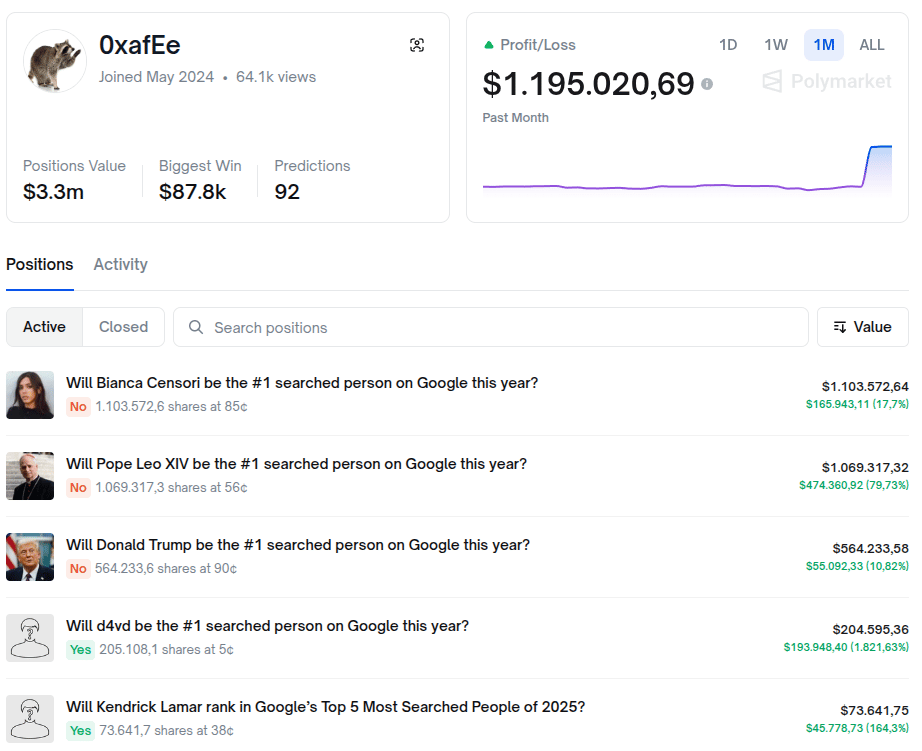Click the green Profit/Loss triangle indicator
This screenshot has width=922, height=751.
[x=489, y=45]
